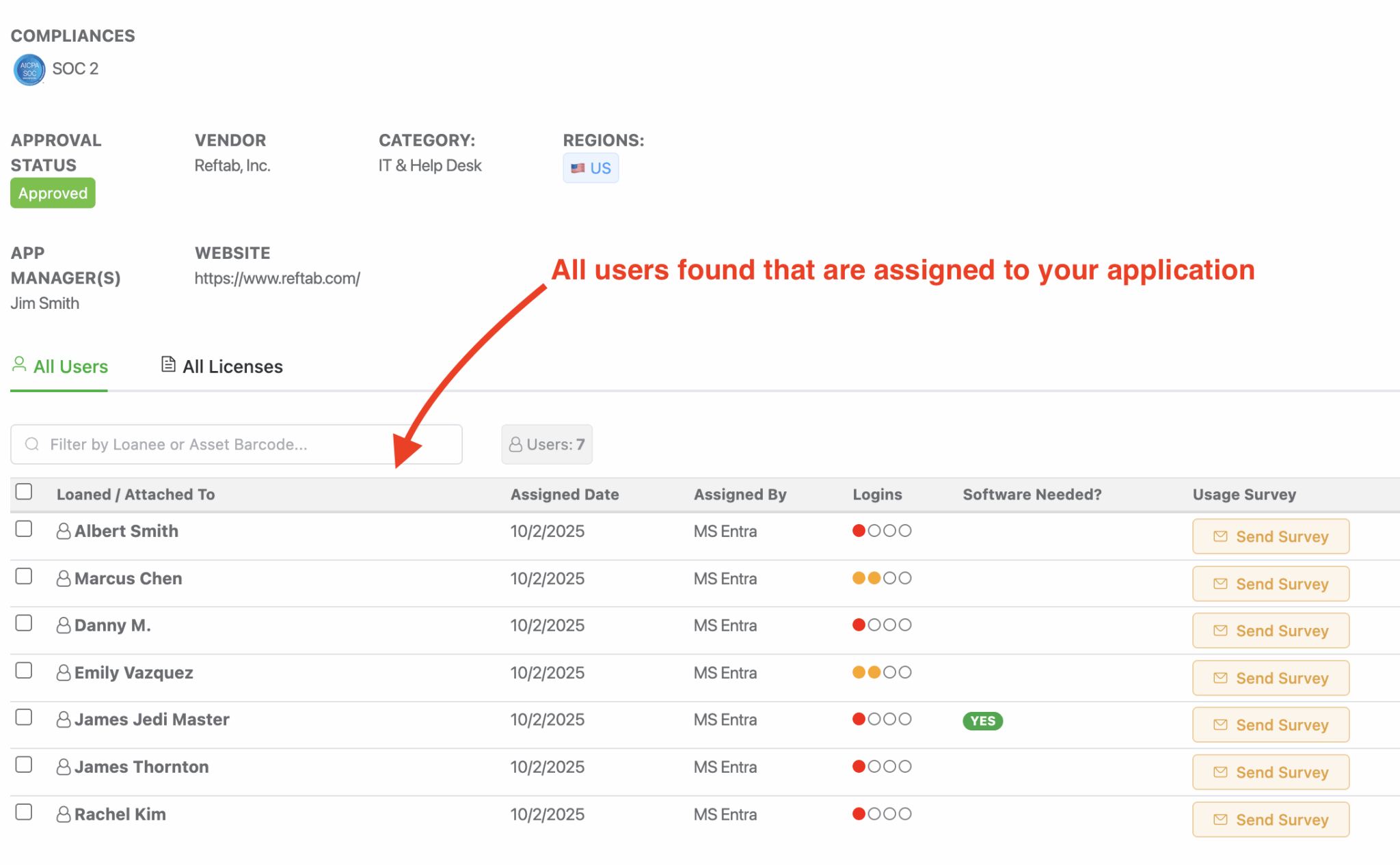Click the person icon on the Users: 7 counter

[x=515, y=444]
